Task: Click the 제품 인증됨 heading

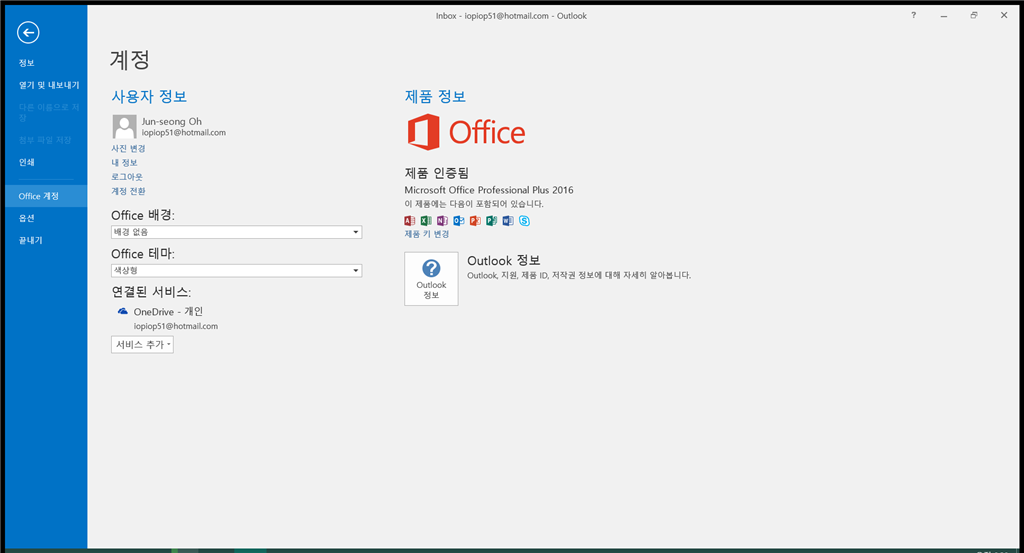Action: [437, 173]
